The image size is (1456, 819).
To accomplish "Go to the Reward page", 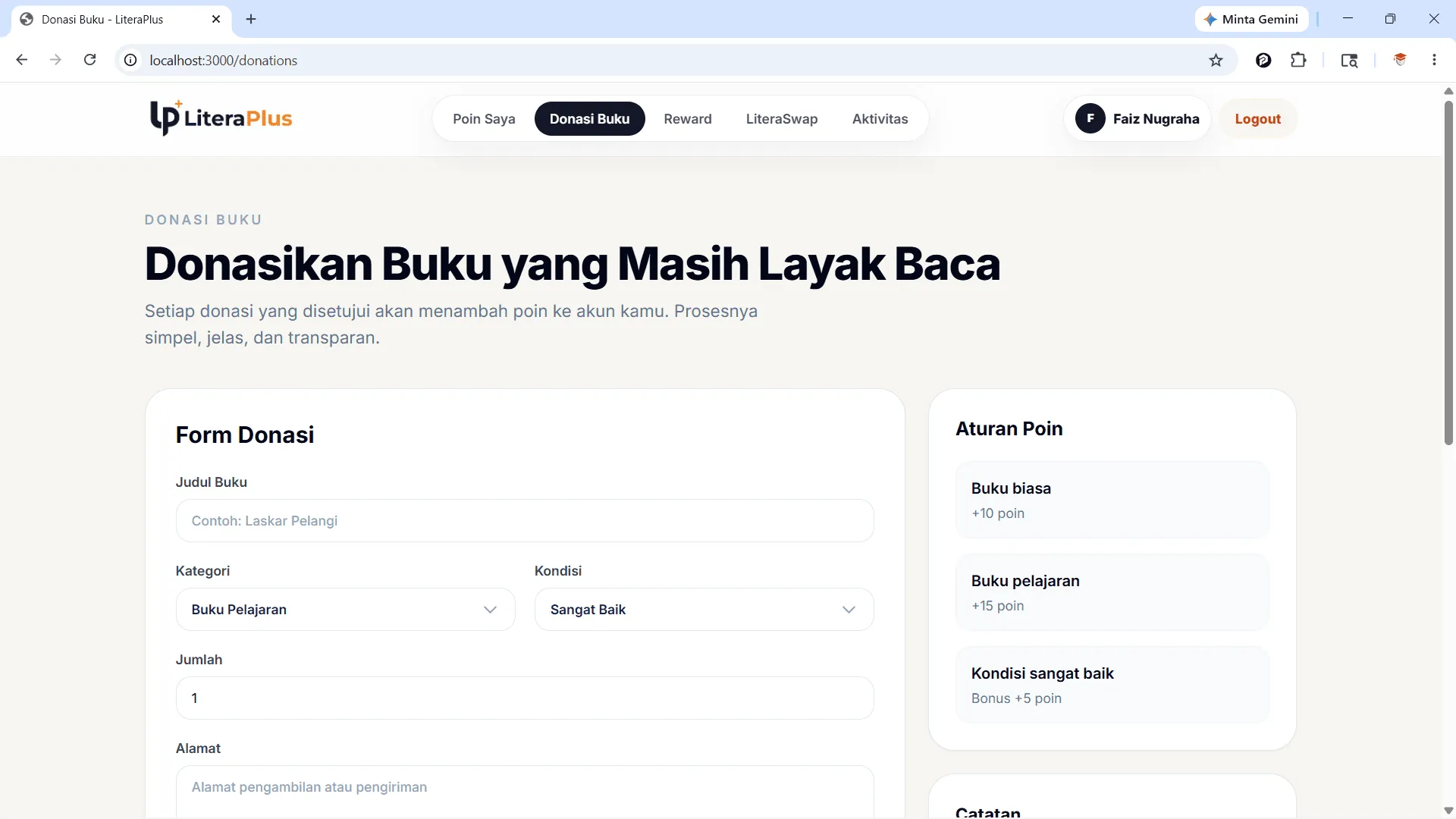I will 688,118.
